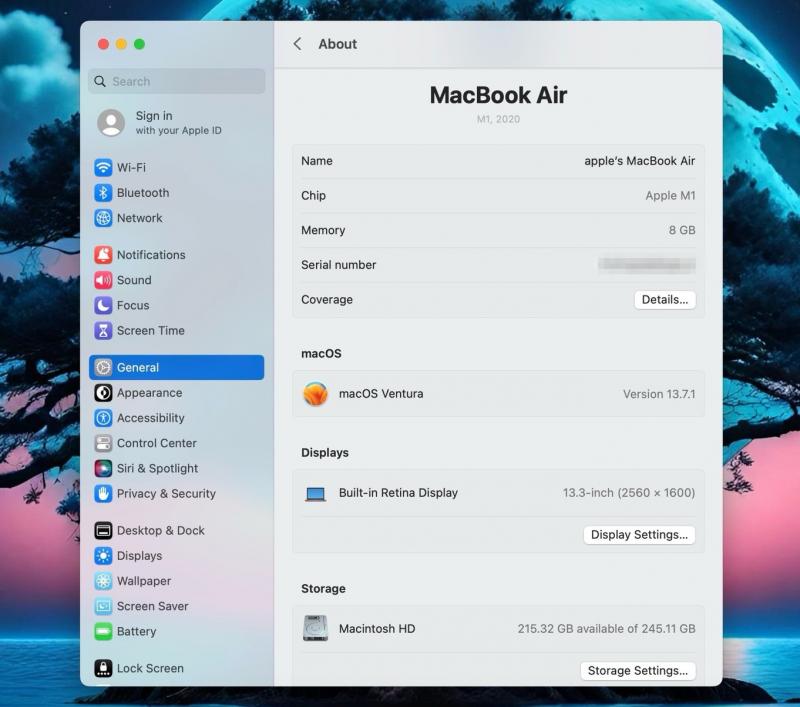Click the Wallpaper flower icon
800x707 pixels.
tap(103, 581)
